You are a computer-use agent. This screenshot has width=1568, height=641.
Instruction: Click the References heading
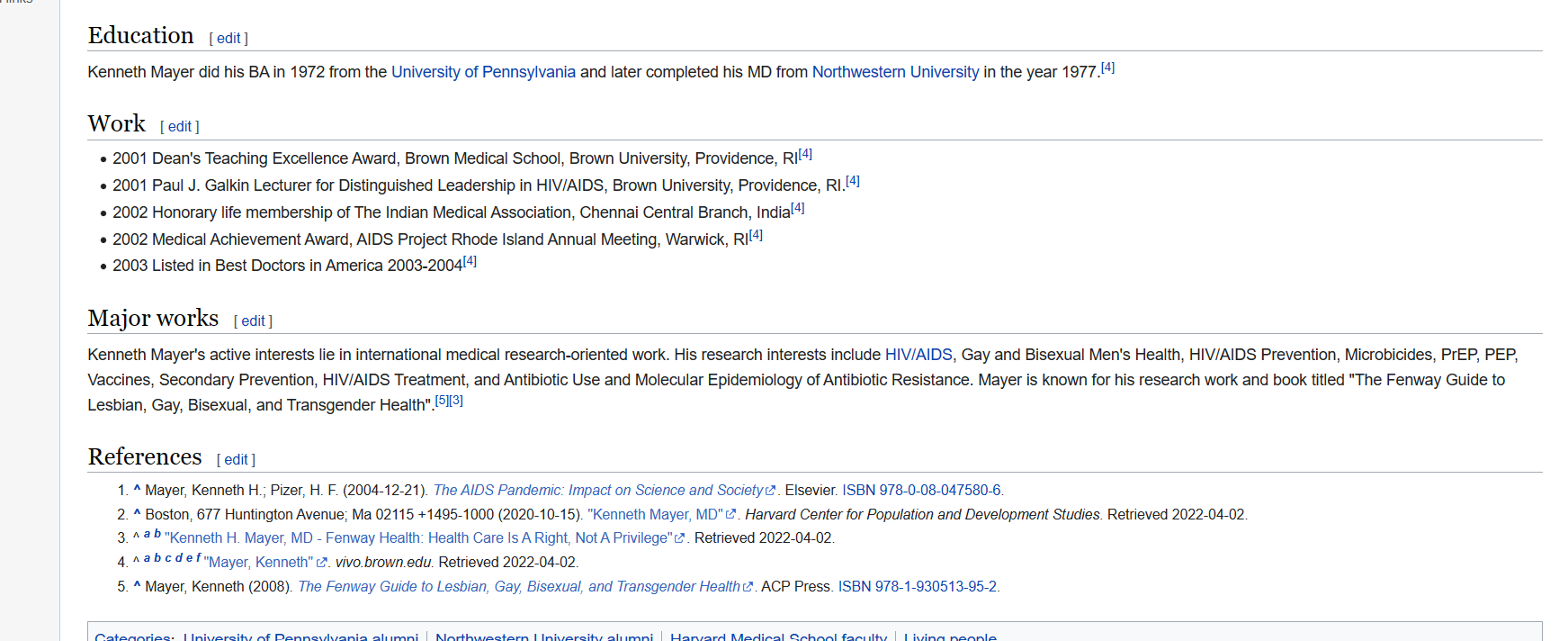click(145, 456)
